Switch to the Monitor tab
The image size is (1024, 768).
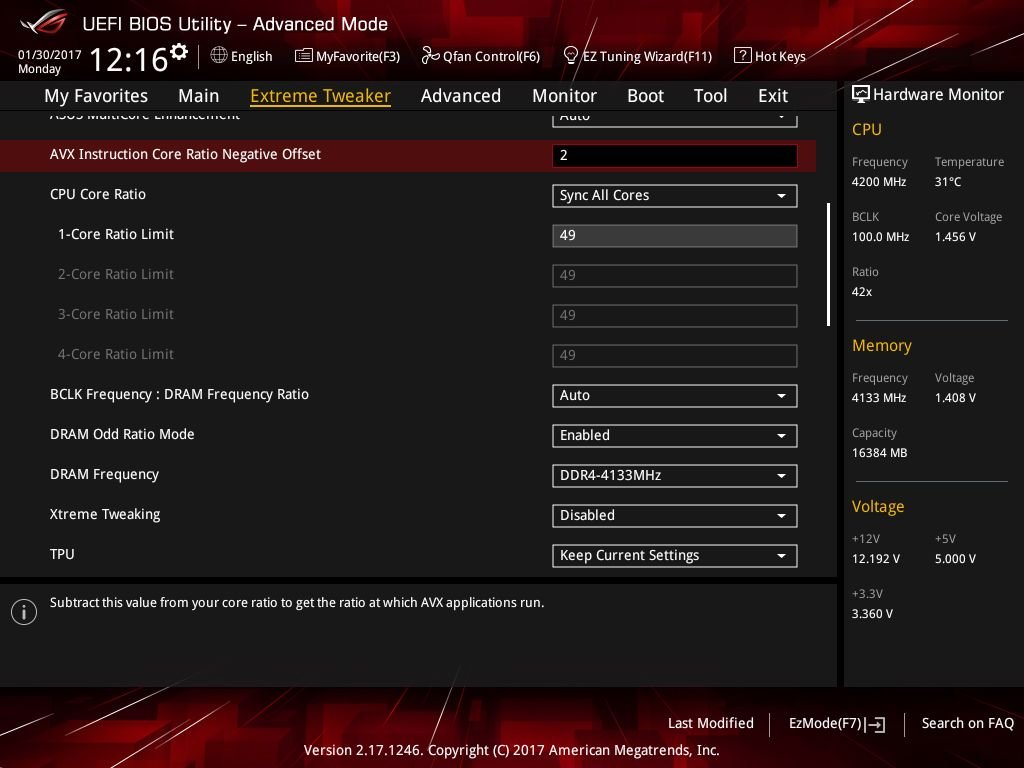(564, 95)
